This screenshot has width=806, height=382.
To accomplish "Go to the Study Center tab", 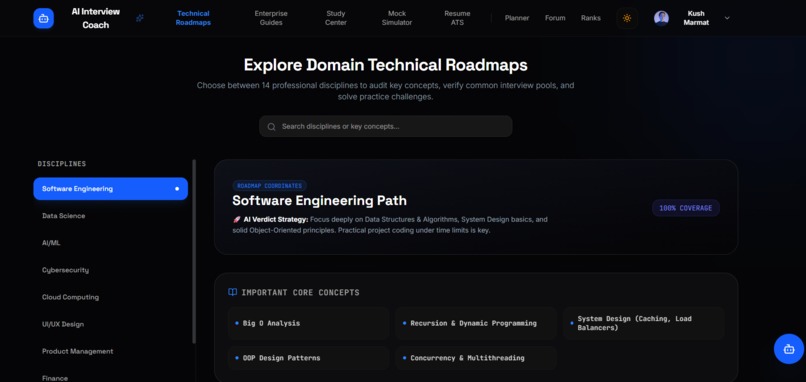I will (x=336, y=18).
